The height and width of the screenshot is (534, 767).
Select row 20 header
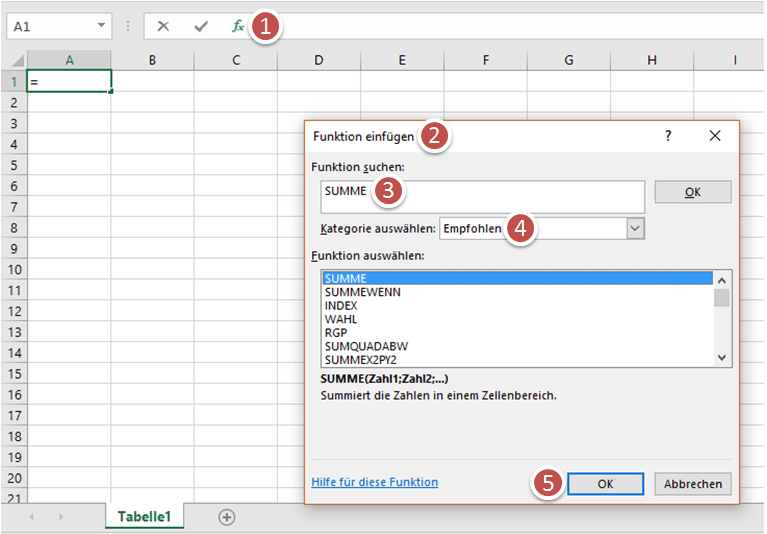click(x=14, y=478)
